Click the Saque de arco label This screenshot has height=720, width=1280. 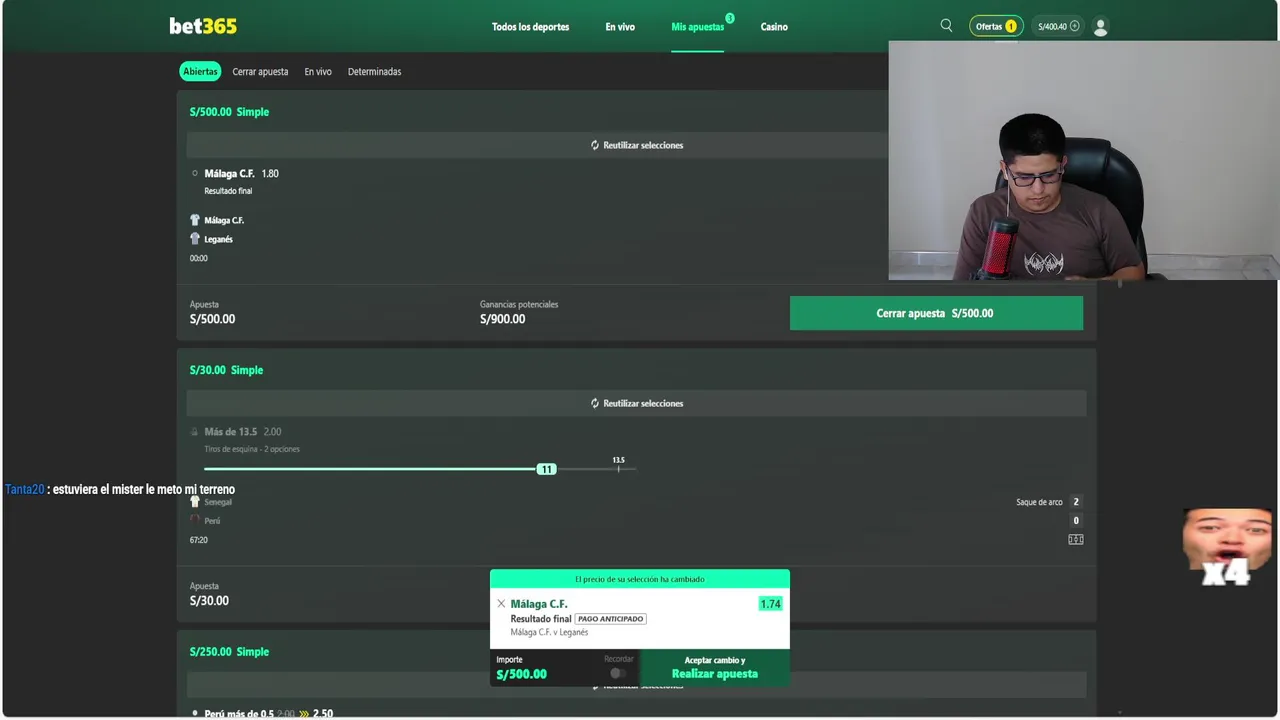[x=1039, y=502]
